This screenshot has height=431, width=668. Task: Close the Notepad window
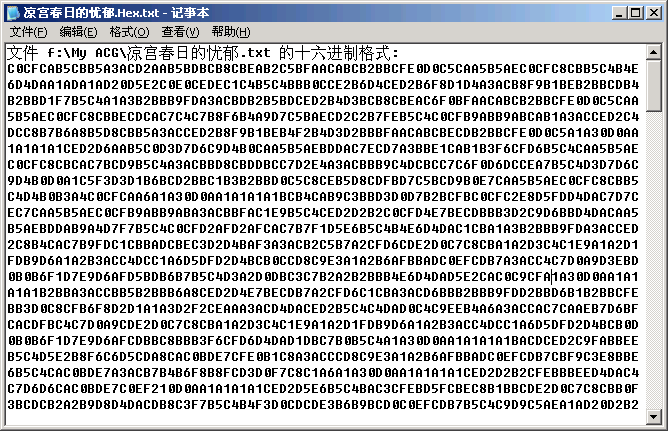point(654,13)
